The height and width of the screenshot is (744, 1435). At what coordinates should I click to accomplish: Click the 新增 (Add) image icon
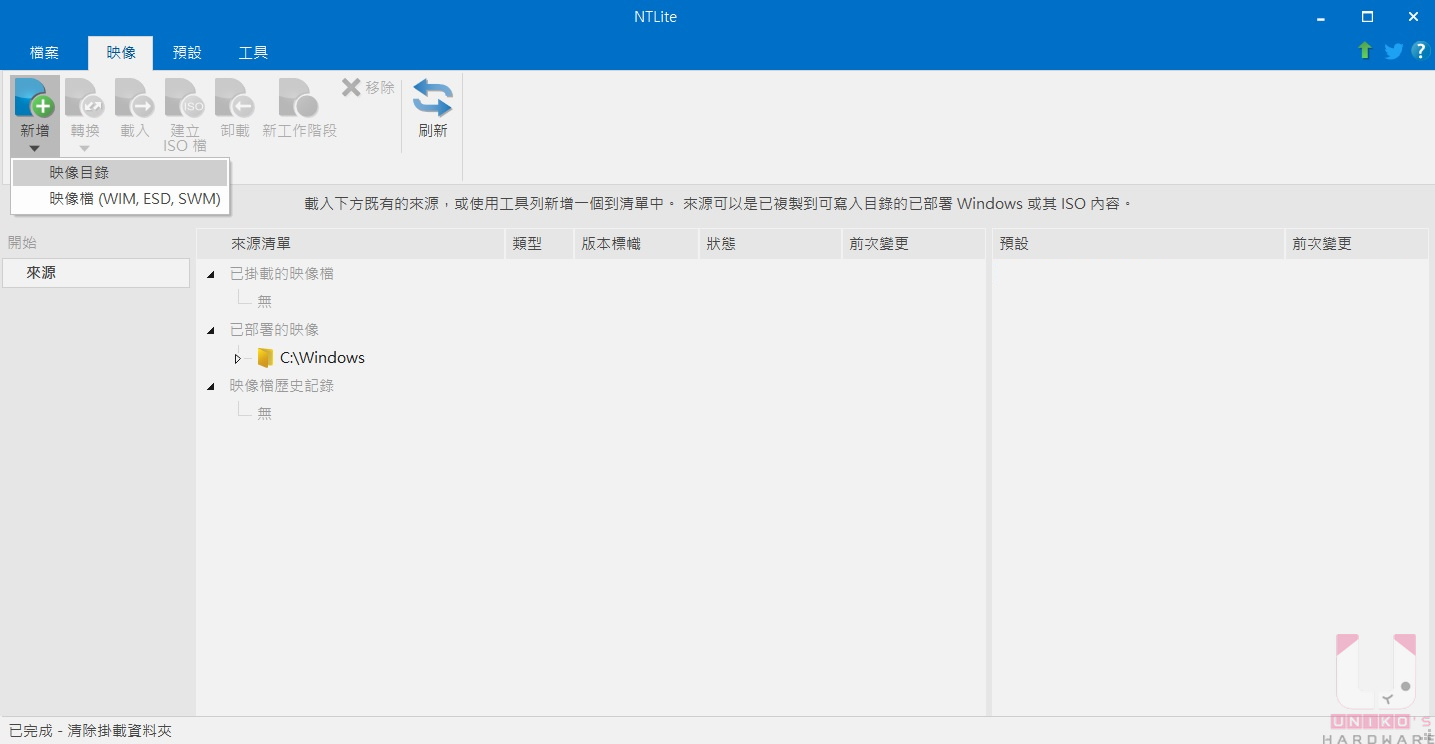click(34, 98)
